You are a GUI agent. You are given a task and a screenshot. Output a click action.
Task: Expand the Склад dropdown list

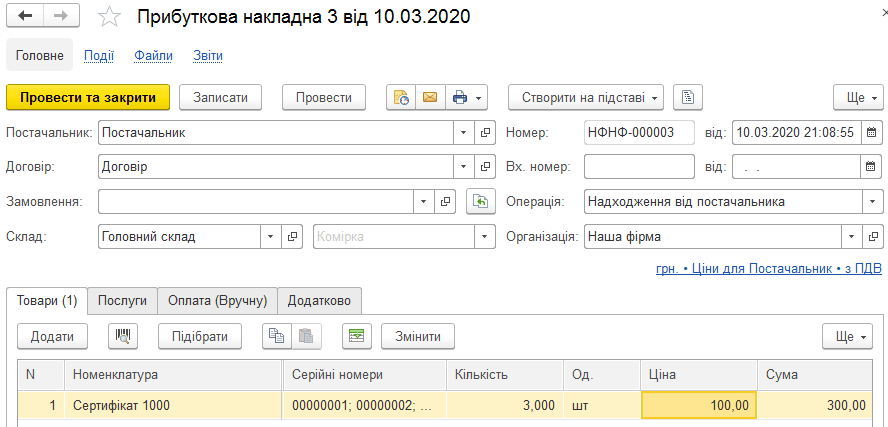(x=271, y=237)
